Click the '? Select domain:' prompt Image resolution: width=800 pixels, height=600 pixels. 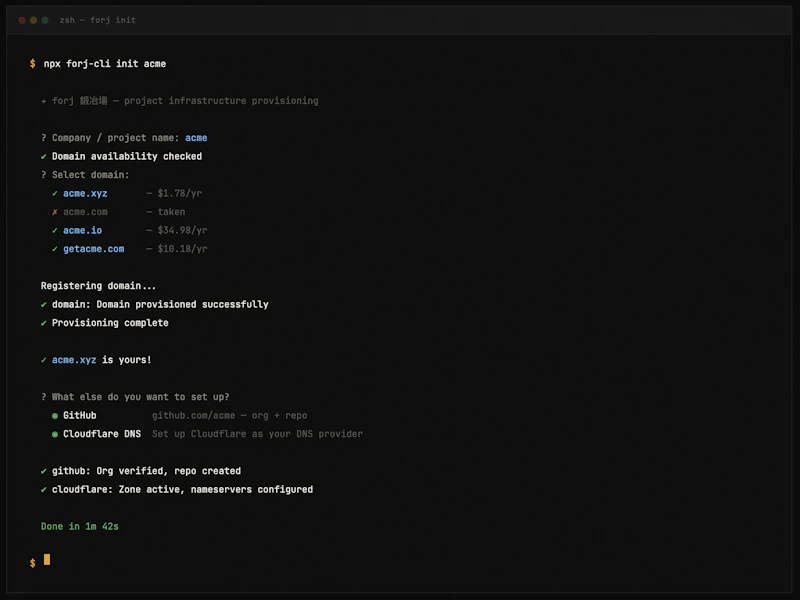click(85, 175)
